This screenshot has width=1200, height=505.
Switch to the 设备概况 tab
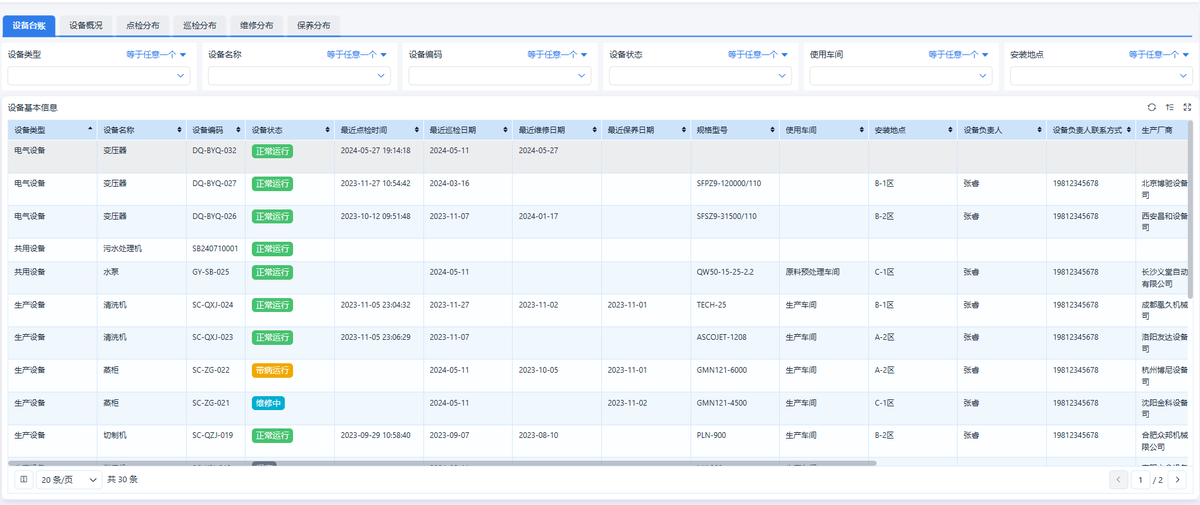86,25
